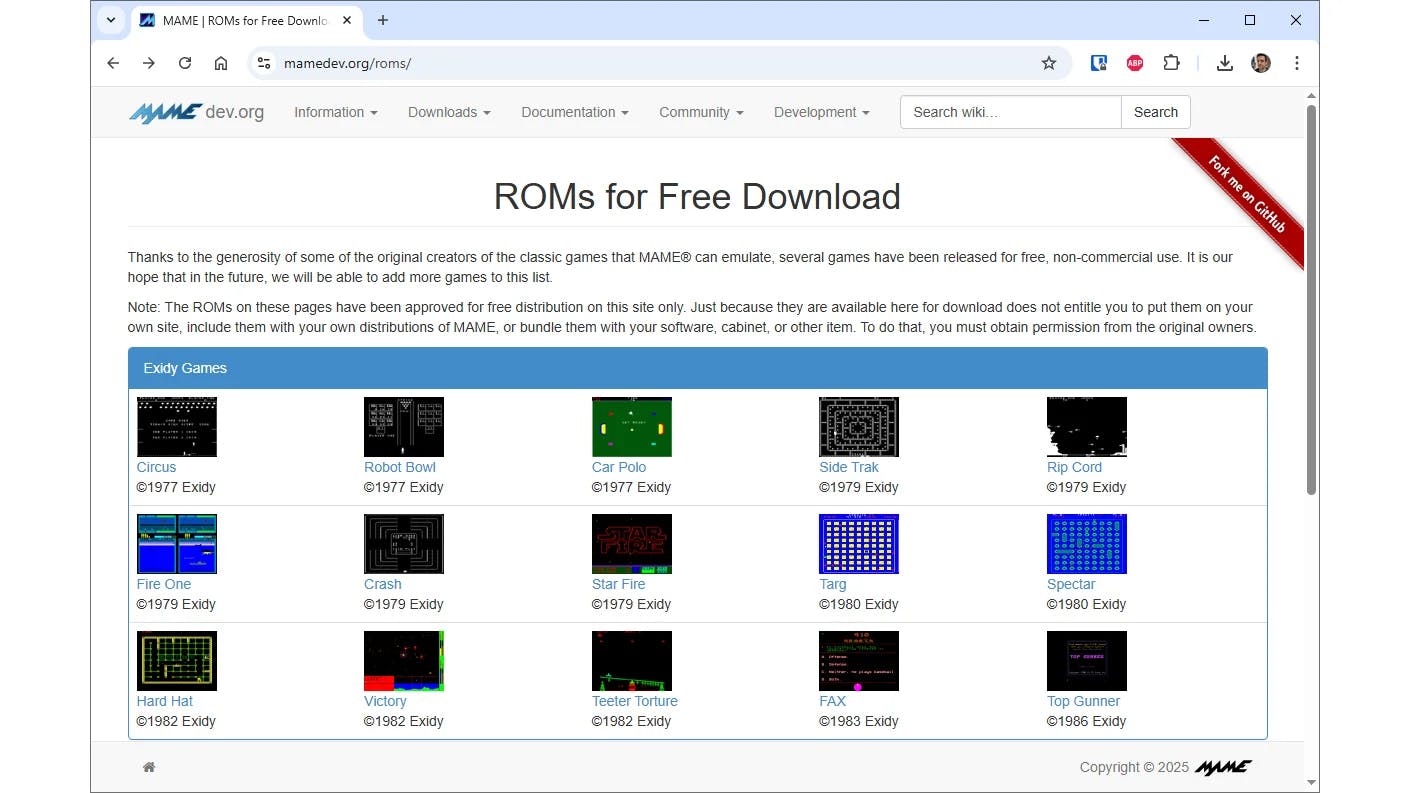The image size is (1410, 793).
Task: Expand the Community menu
Action: pyautogui.click(x=701, y=112)
